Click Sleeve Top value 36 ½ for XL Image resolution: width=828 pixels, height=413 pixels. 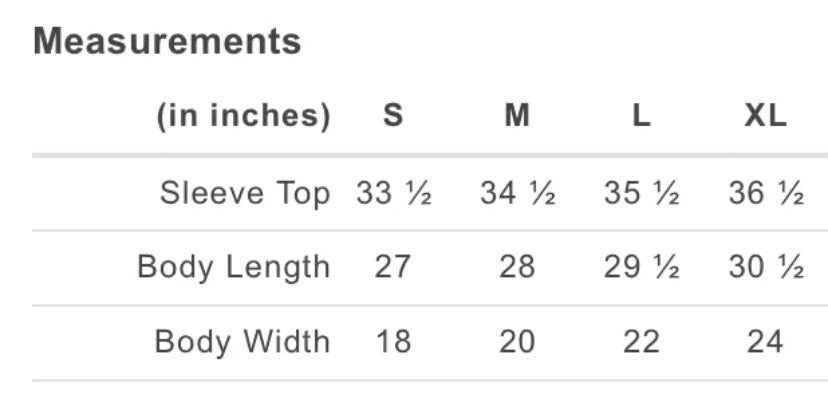tap(765, 194)
